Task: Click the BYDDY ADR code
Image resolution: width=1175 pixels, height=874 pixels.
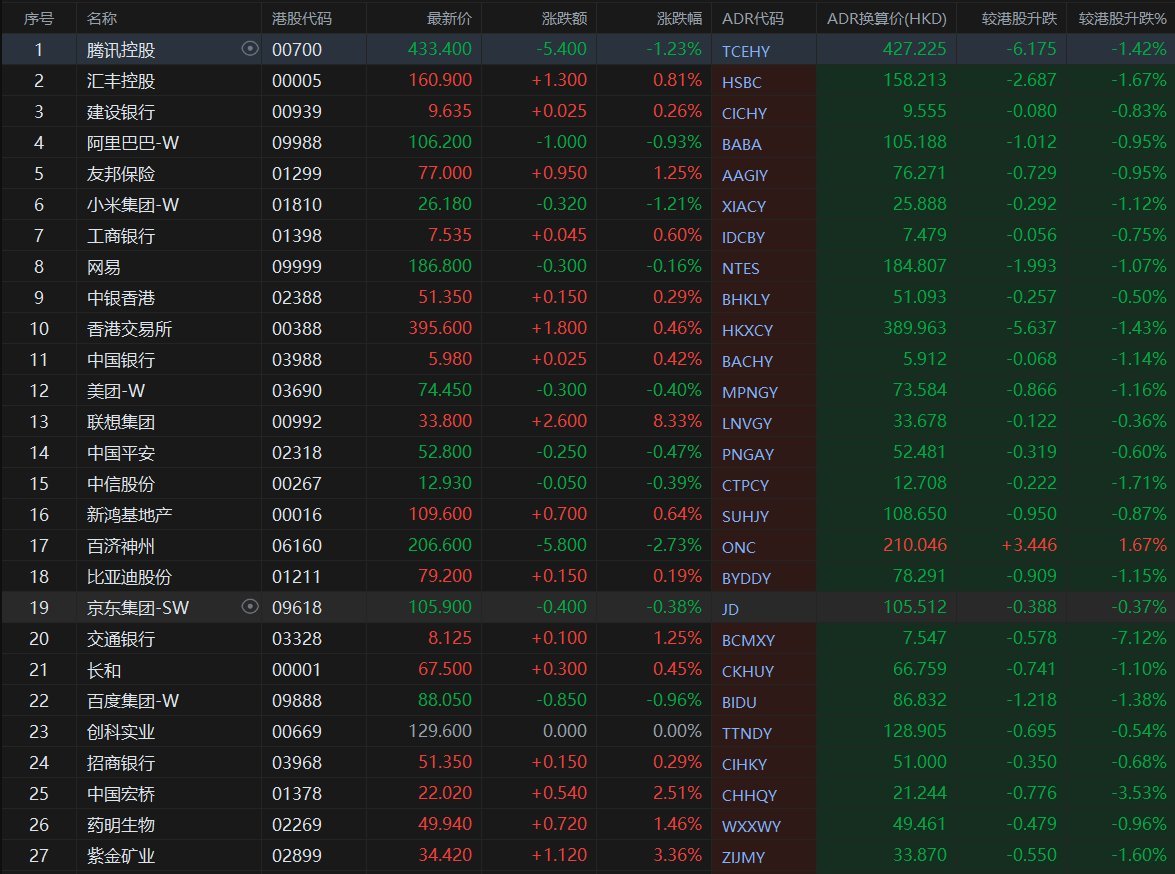Action: (x=746, y=579)
